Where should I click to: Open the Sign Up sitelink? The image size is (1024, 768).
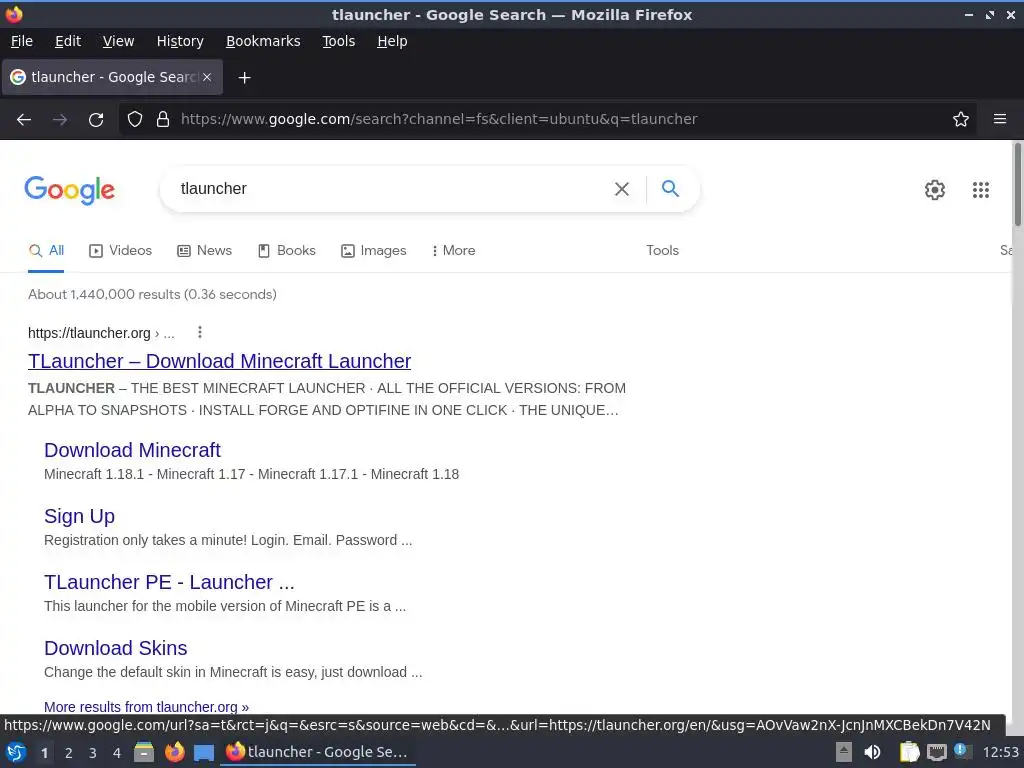coord(79,516)
